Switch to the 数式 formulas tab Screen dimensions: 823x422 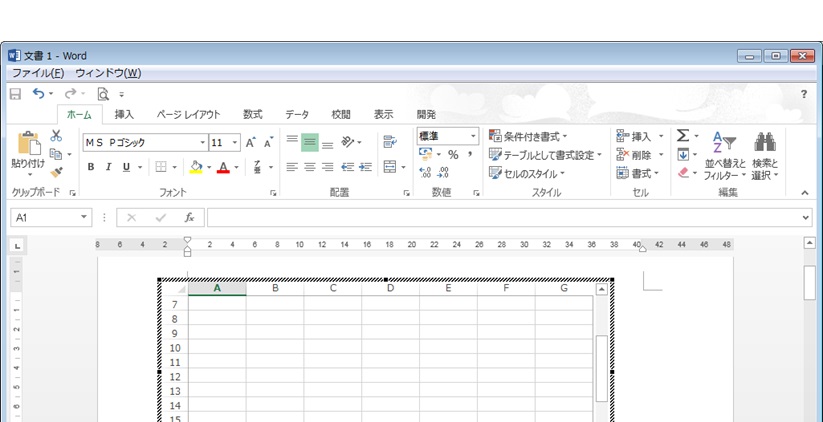252,114
